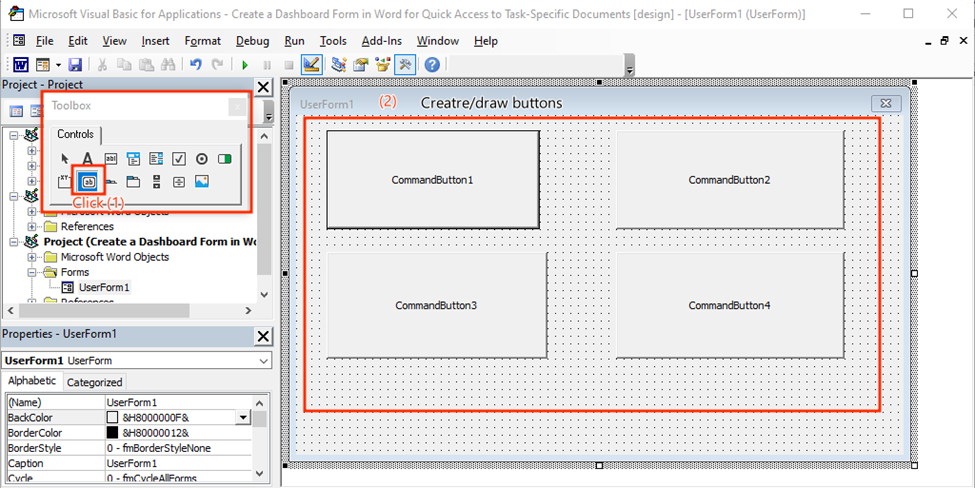Open the Insert menu
Image resolution: width=975 pixels, height=488 pixels.
(155, 41)
